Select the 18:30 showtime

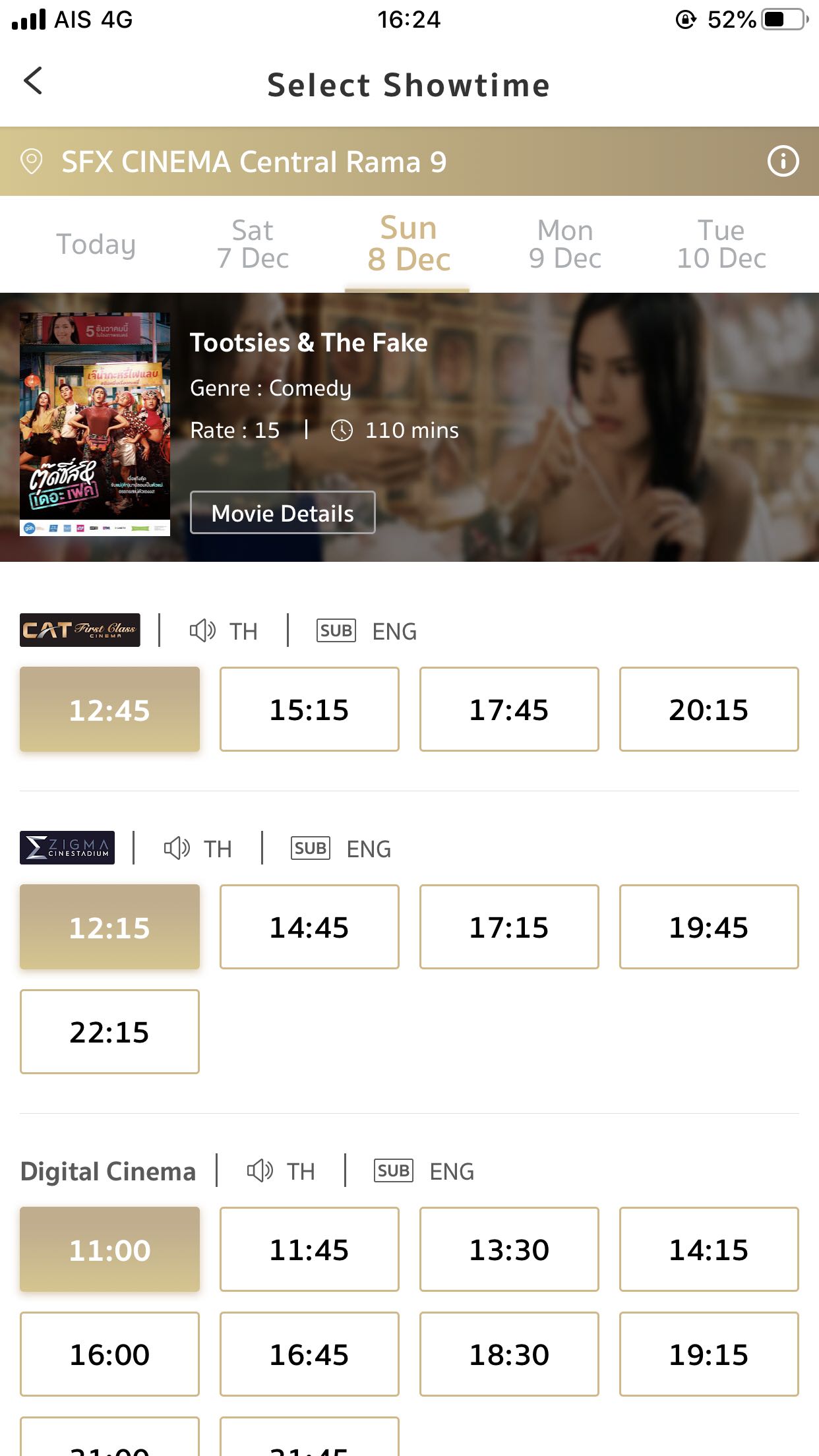tap(509, 1354)
